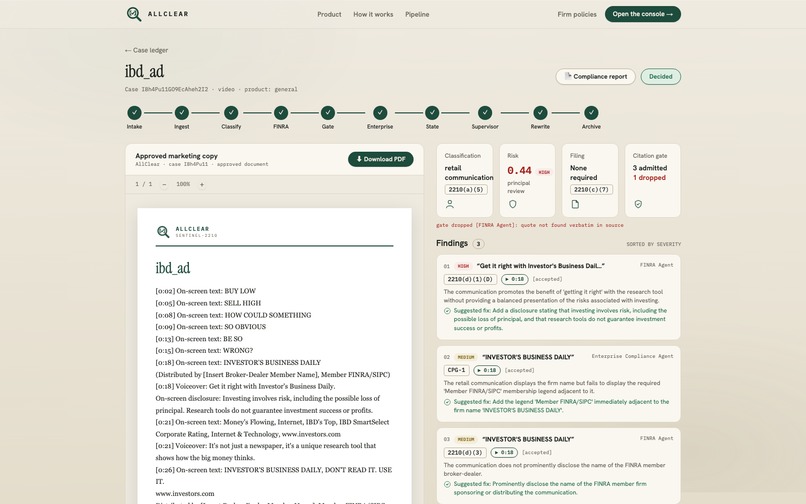Return to Case ledger
The height and width of the screenshot is (504, 806).
(146, 50)
